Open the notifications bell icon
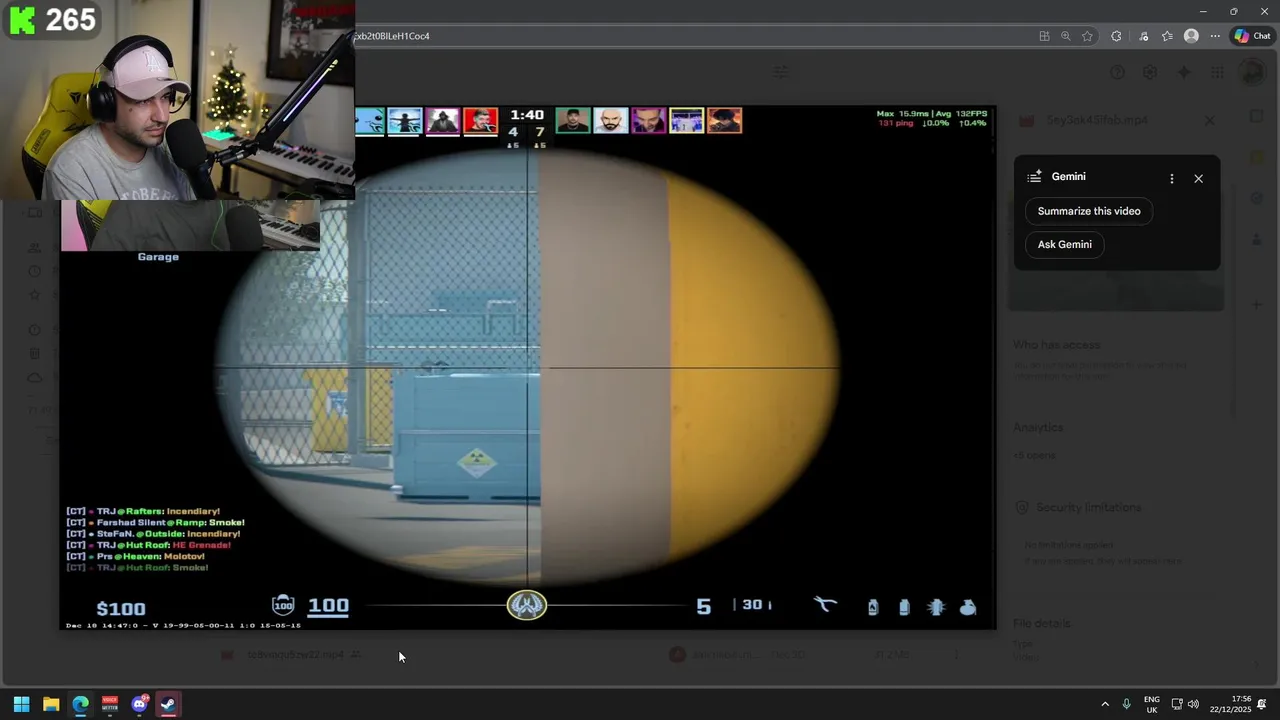This screenshot has width=1280, height=720. 1263,704
